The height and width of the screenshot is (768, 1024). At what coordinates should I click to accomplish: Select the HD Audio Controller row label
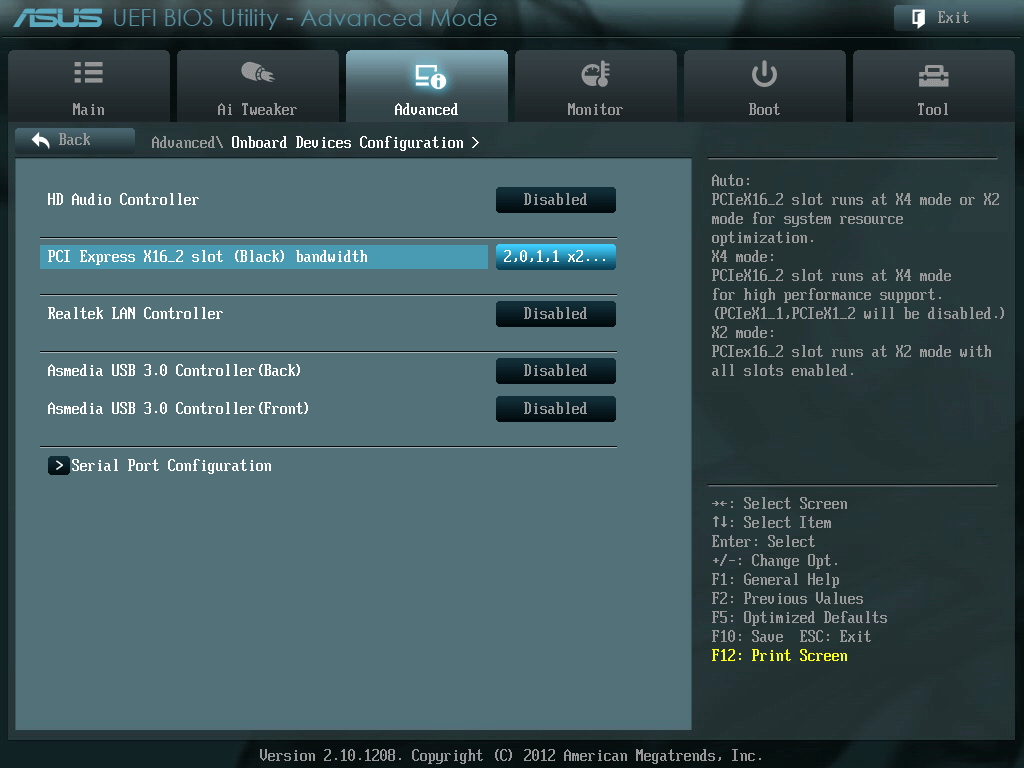click(123, 200)
